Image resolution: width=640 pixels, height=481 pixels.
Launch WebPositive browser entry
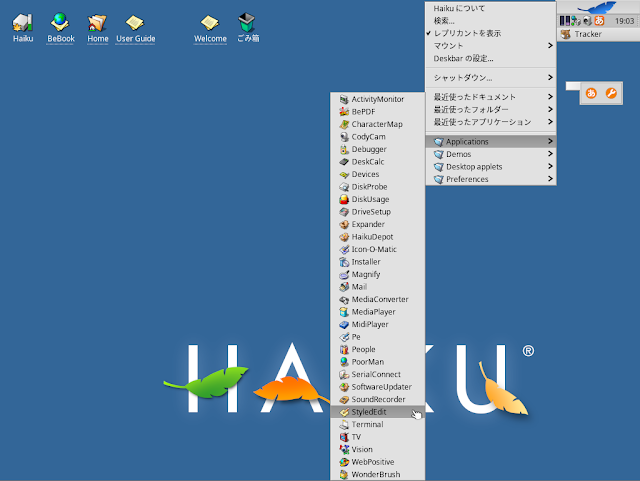pyautogui.click(x=378, y=462)
